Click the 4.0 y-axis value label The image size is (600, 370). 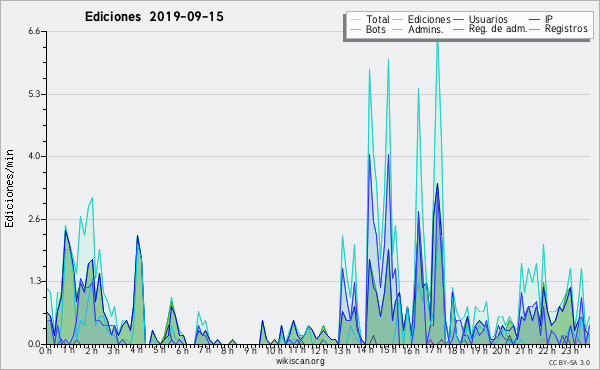point(34,156)
